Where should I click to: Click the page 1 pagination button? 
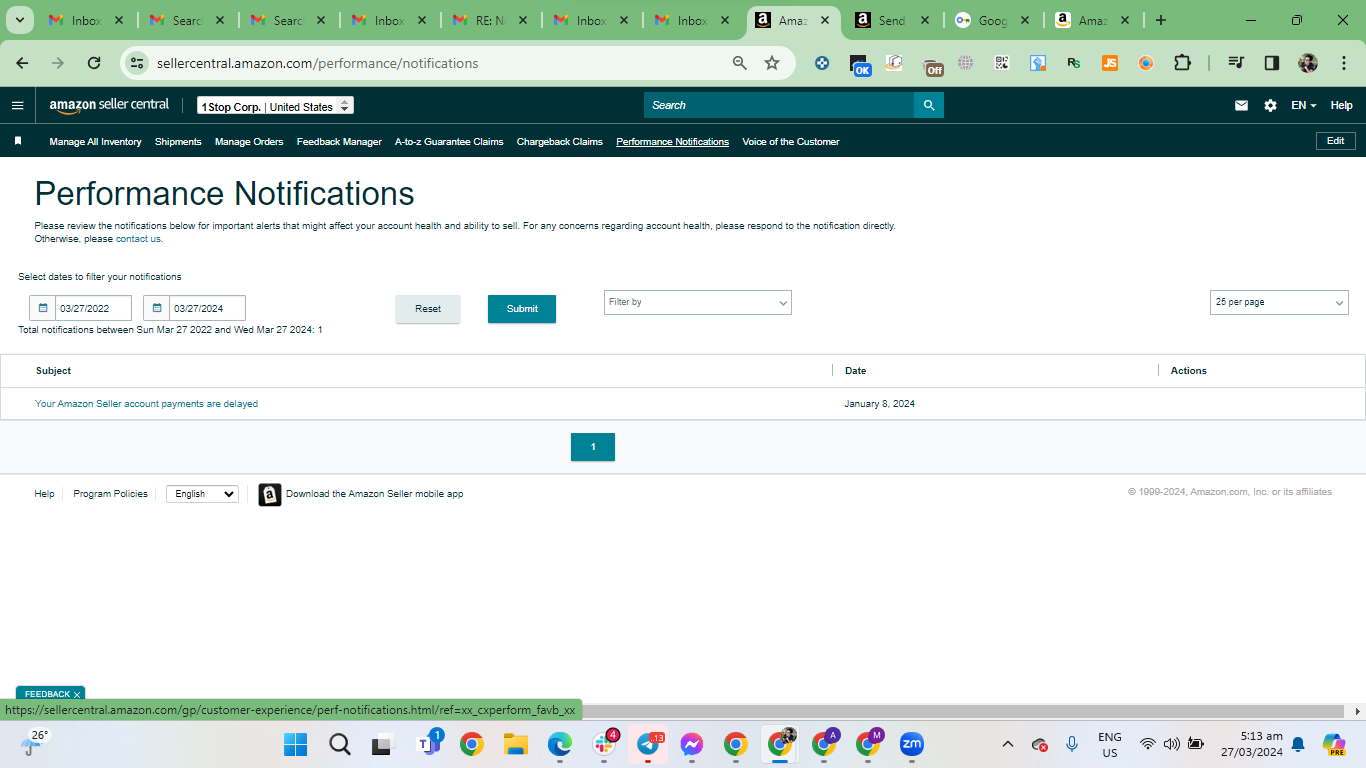coord(593,447)
